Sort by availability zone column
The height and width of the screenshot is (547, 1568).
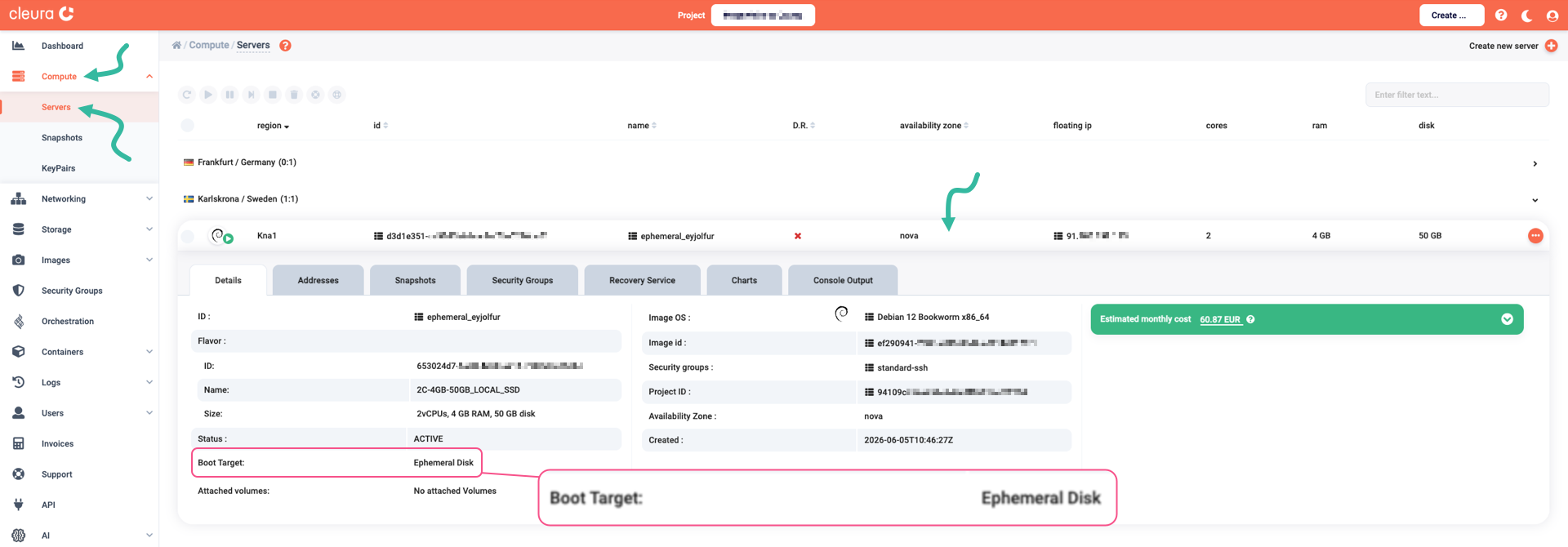[934, 126]
